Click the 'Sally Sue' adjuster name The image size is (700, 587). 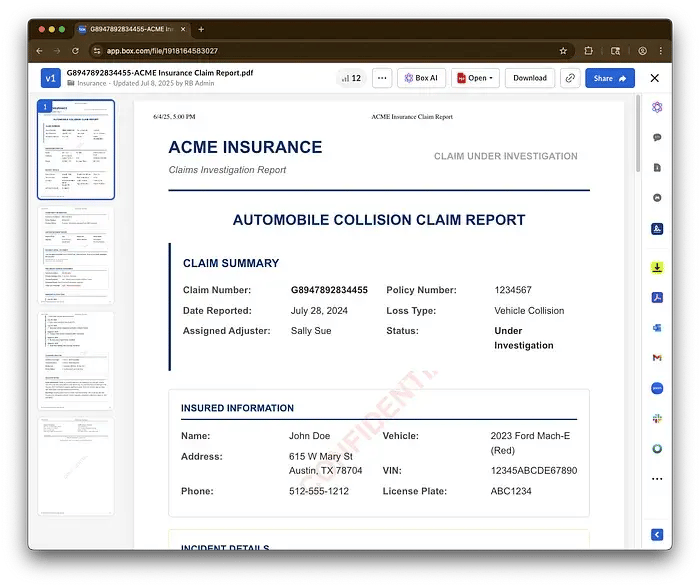pos(311,331)
